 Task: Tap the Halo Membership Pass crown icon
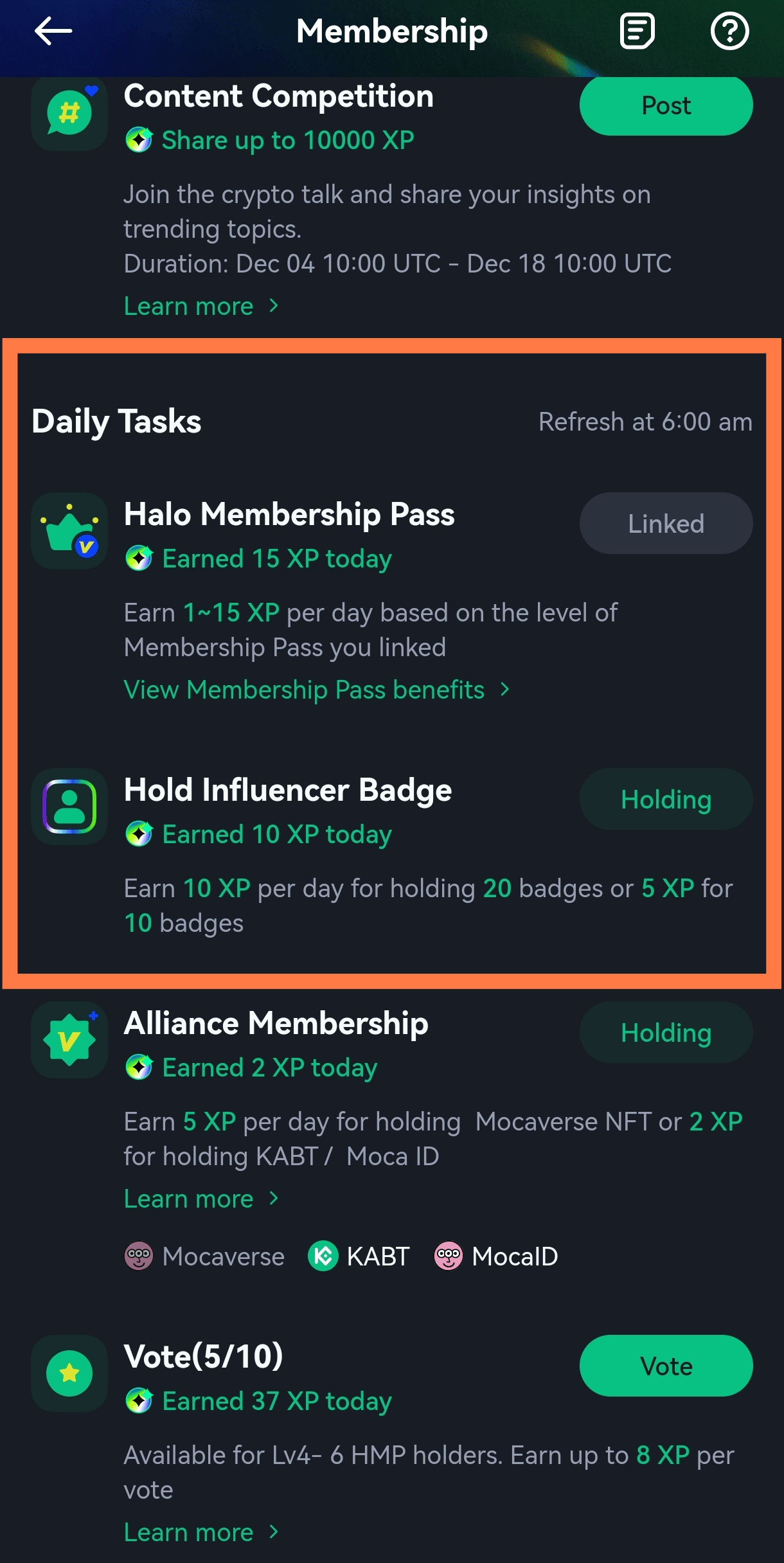point(69,531)
